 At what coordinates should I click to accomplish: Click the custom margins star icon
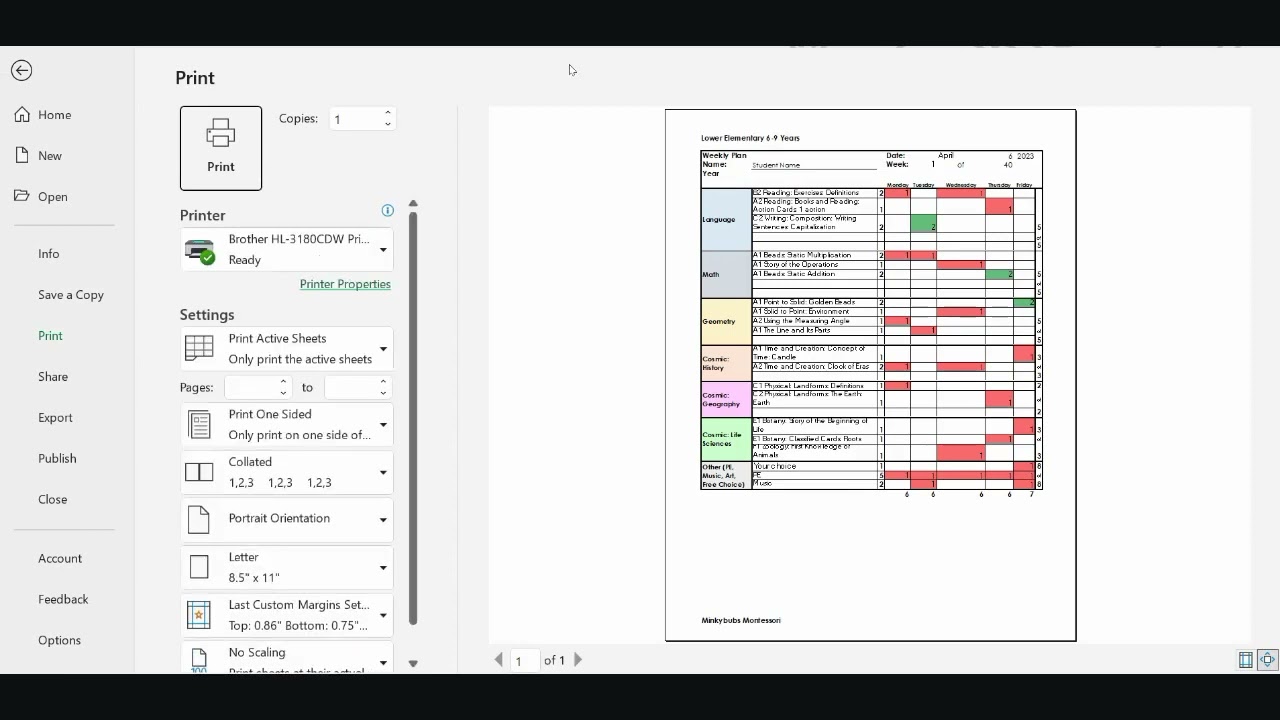click(x=199, y=615)
